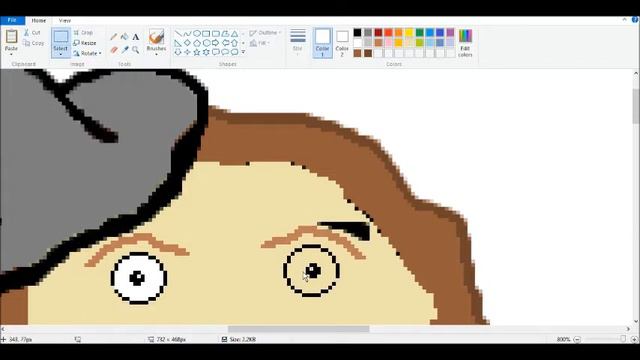Switch to the Home tab
This screenshot has width=640, height=360.
tap(39, 20)
